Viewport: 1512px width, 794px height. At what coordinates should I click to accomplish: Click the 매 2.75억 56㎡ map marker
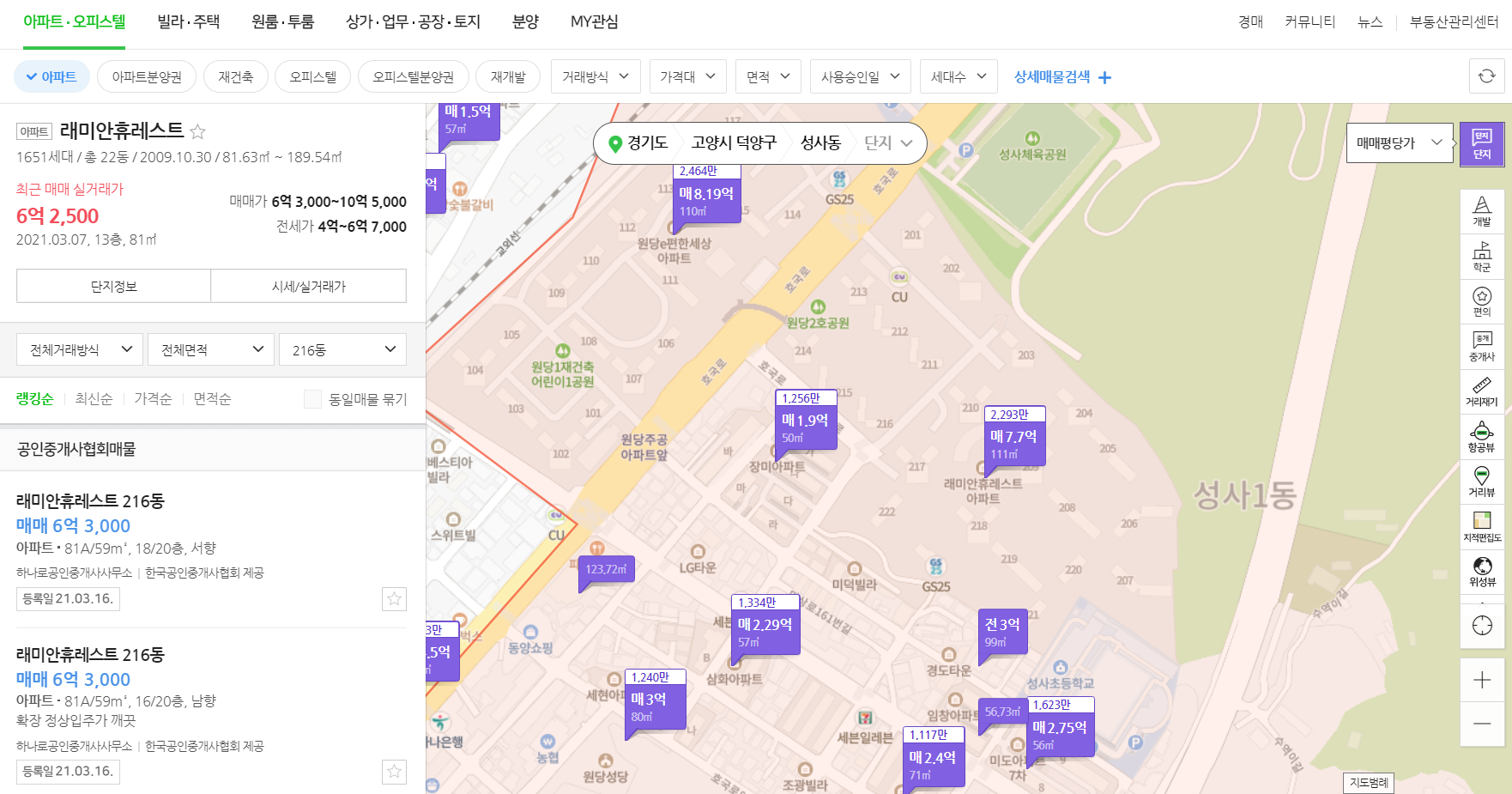(x=1061, y=727)
